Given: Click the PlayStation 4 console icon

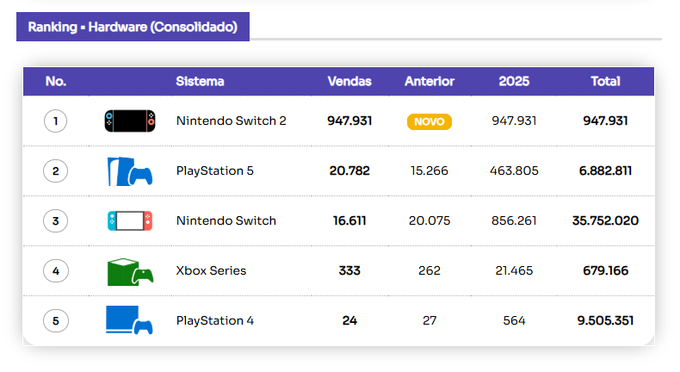Looking at the screenshot, I should (x=129, y=320).
